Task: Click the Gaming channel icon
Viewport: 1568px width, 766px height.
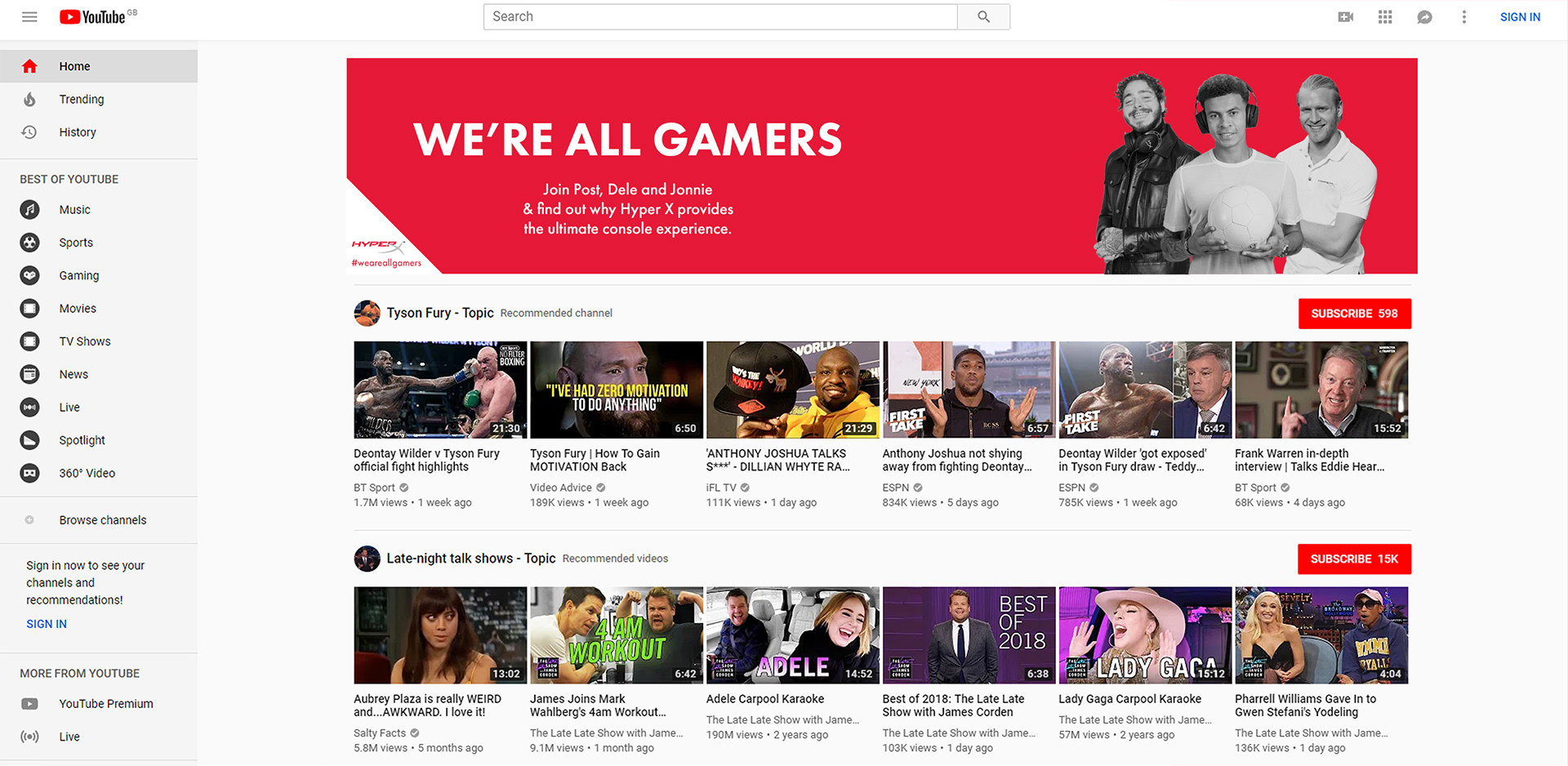Action: (29, 275)
